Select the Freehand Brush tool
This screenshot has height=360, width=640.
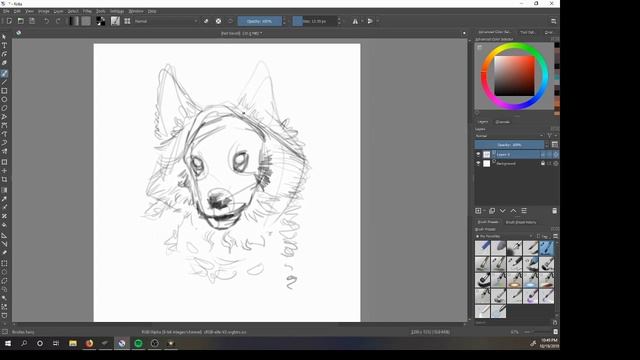4,73
